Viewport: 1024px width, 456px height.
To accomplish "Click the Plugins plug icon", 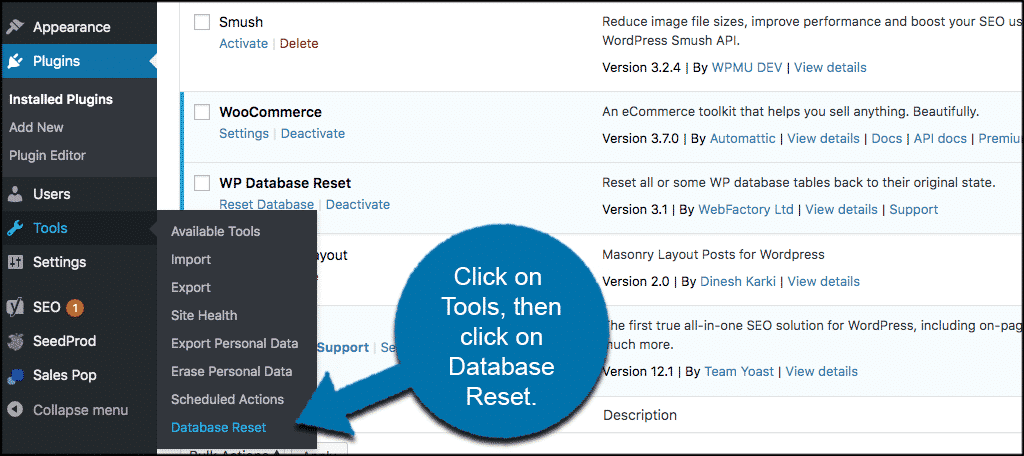I will 15,61.
